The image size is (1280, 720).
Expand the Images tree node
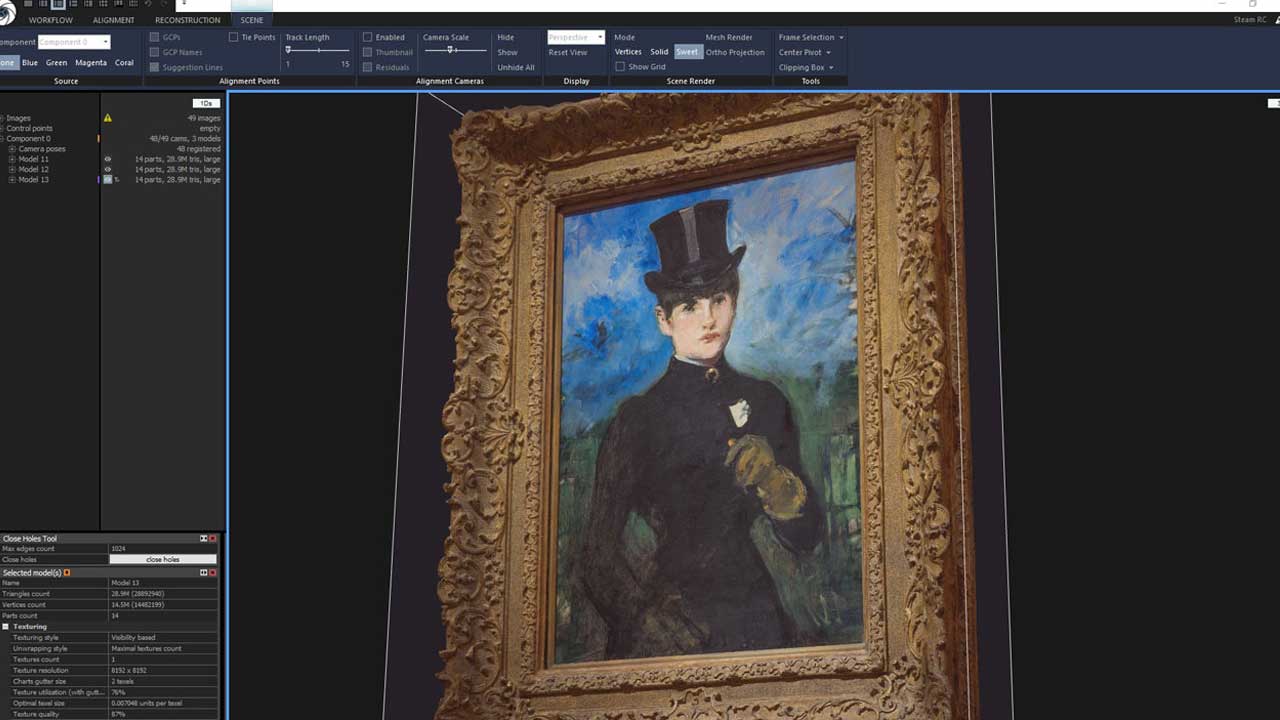2,118
